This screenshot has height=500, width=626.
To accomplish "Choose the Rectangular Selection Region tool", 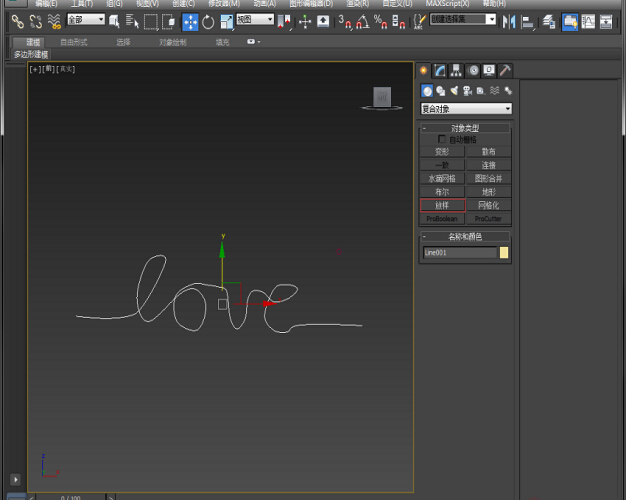I will coord(151,21).
